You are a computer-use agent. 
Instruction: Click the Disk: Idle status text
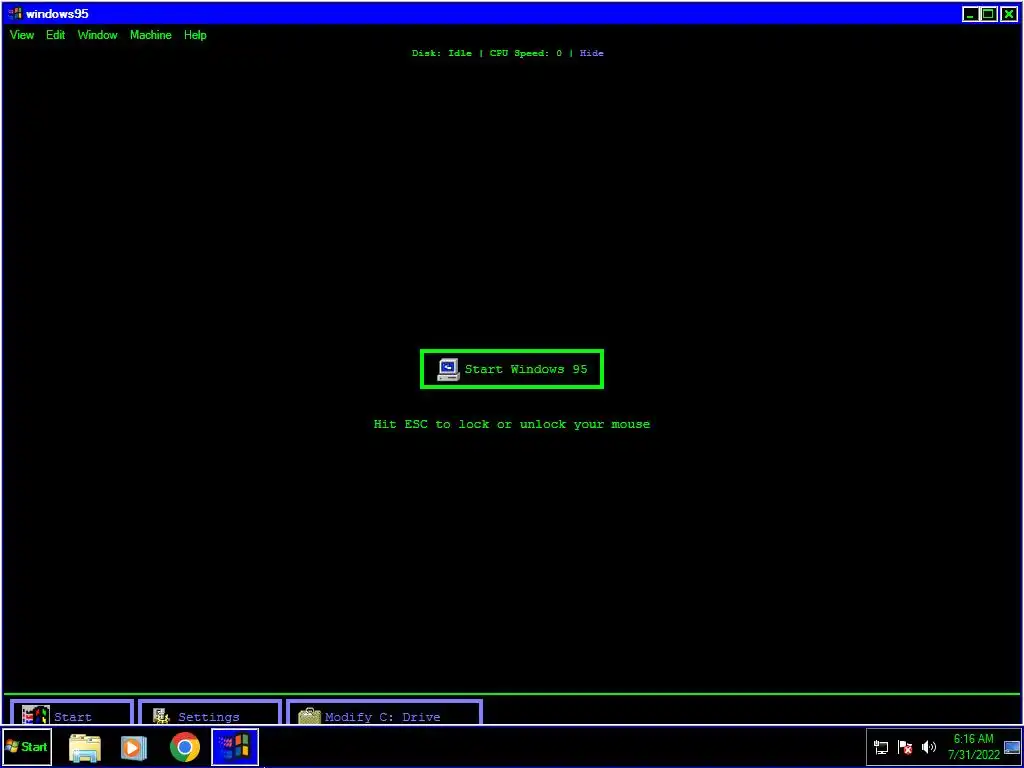click(x=441, y=53)
